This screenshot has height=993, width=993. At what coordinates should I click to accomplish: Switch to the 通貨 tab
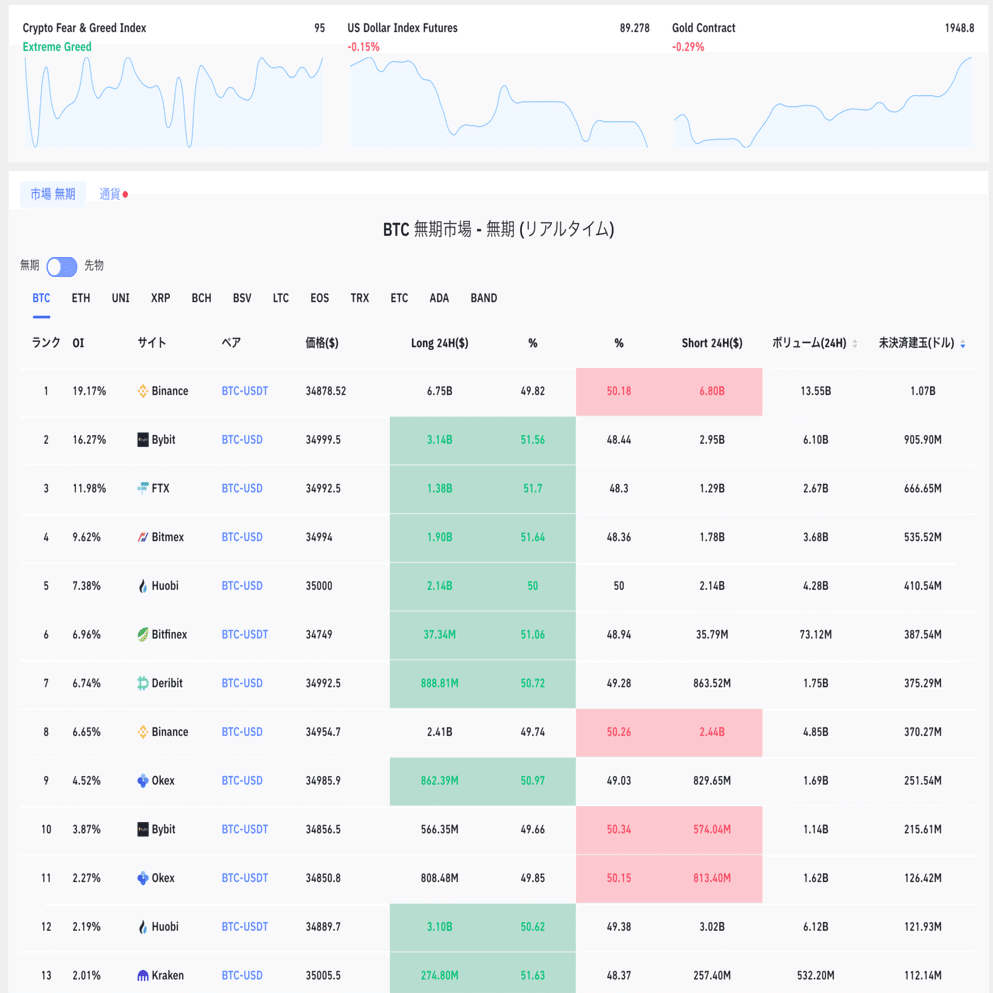(107, 193)
